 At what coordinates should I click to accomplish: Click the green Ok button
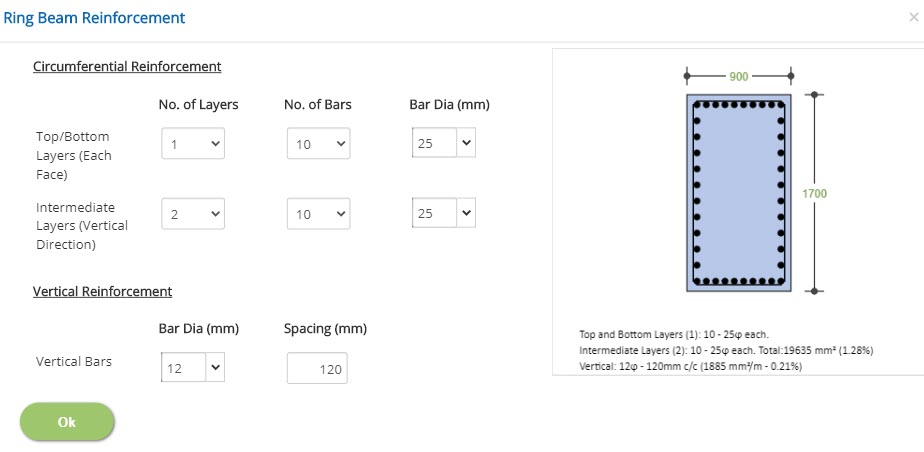(x=67, y=422)
